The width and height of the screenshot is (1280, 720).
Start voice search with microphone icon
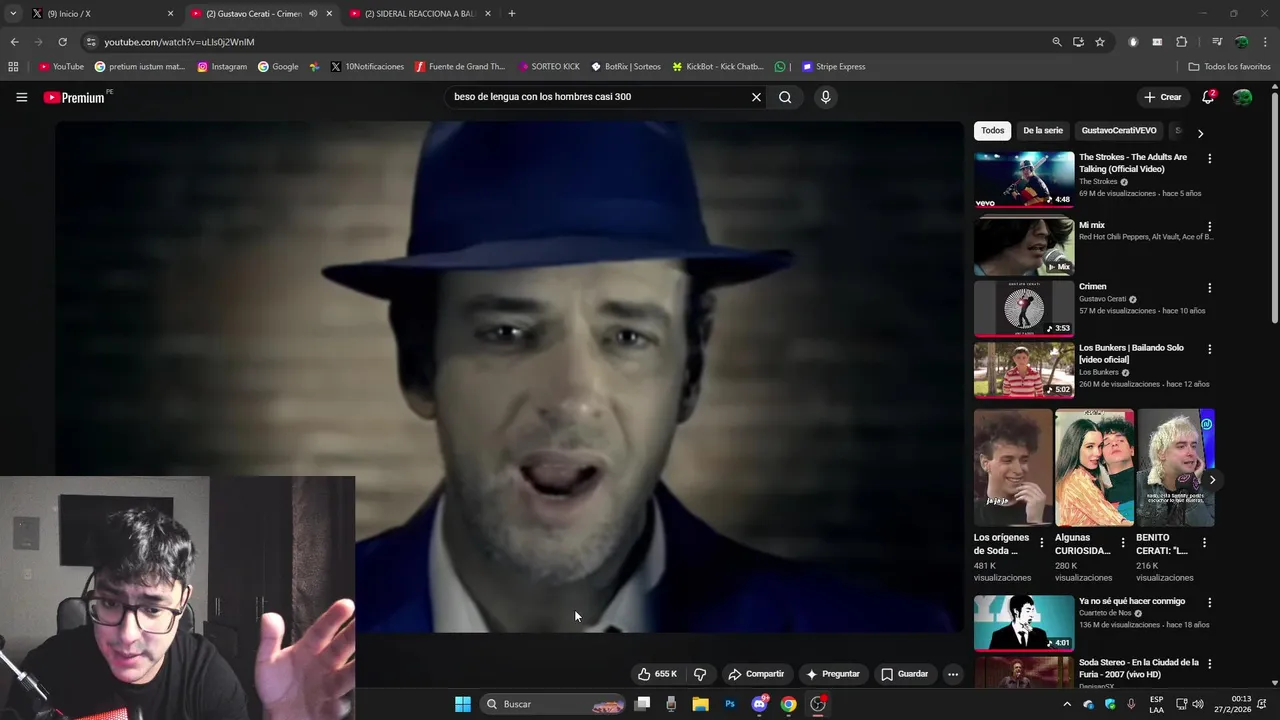[x=825, y=97]
